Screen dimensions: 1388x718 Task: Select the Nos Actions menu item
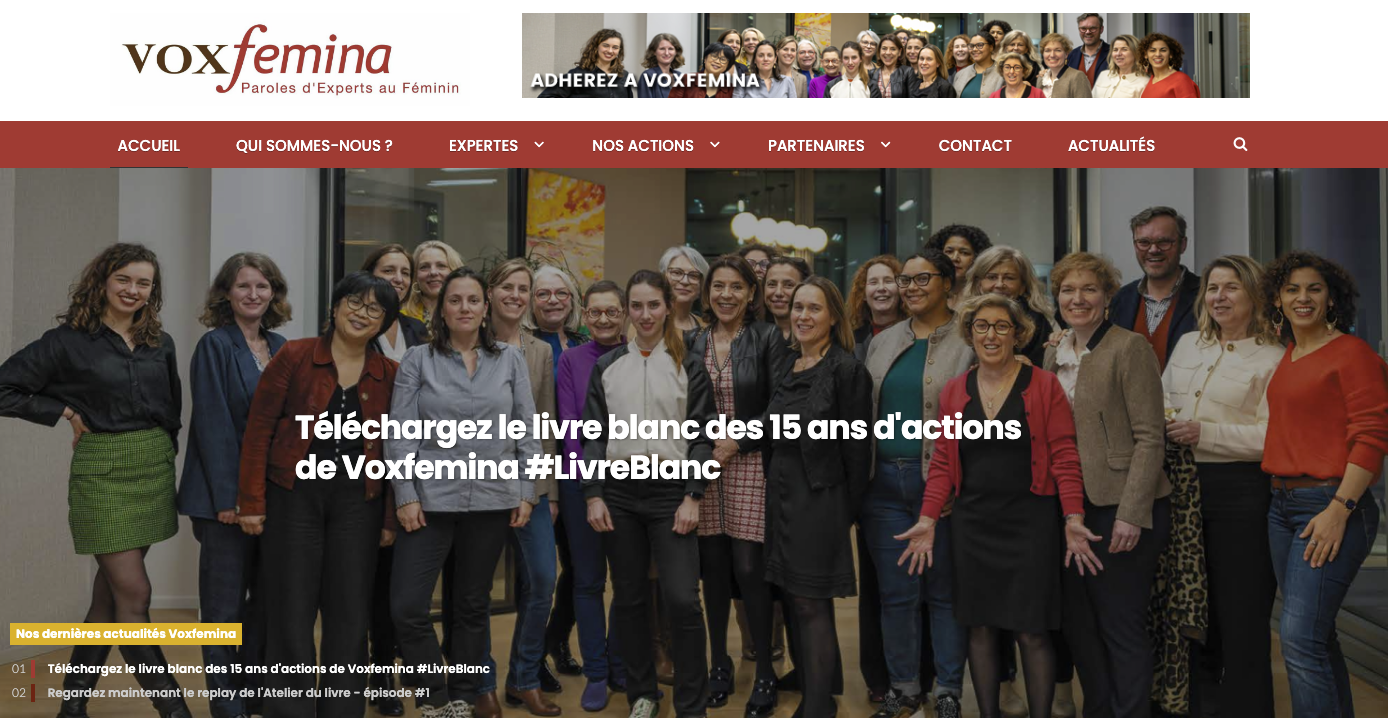pos(643,145)
